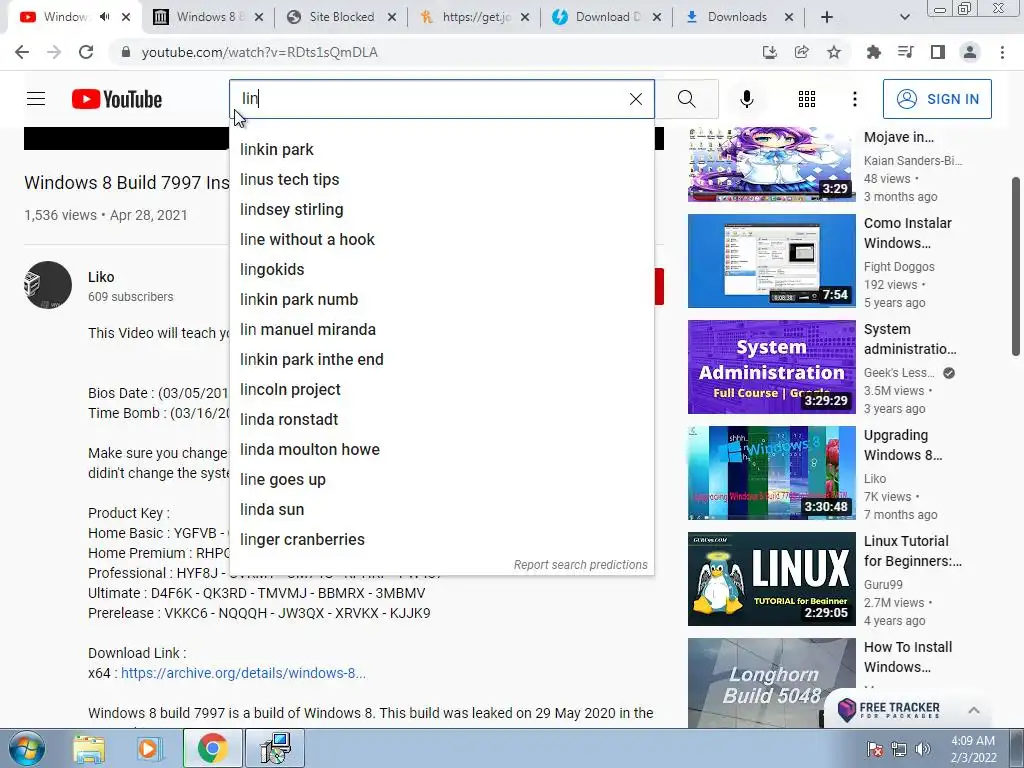Pick suggestion linger cranberries
The width and height of the screenshot is (1024, 768).
(441, 540)
